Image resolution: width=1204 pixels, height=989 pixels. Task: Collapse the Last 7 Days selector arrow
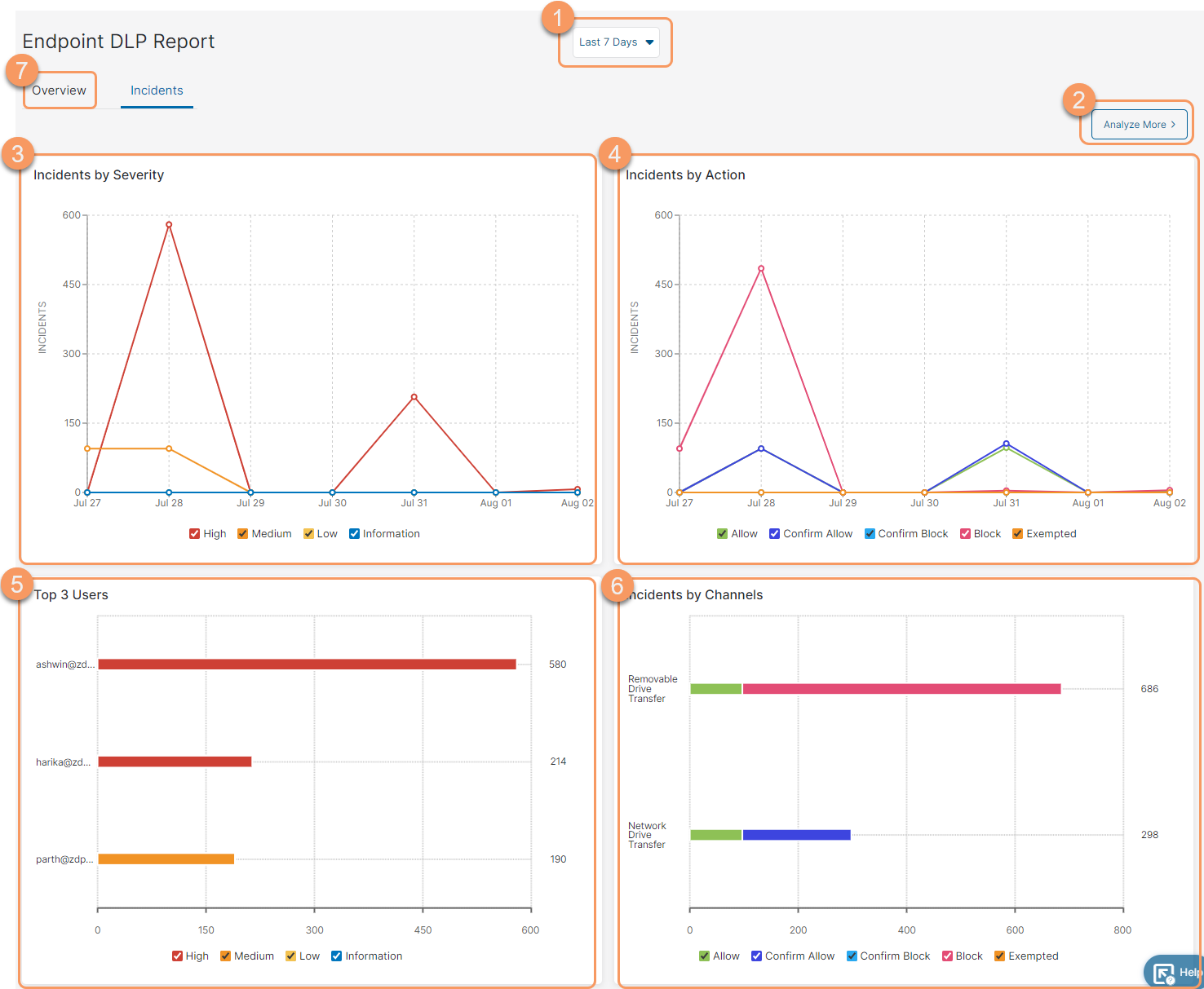coord(648,42)
